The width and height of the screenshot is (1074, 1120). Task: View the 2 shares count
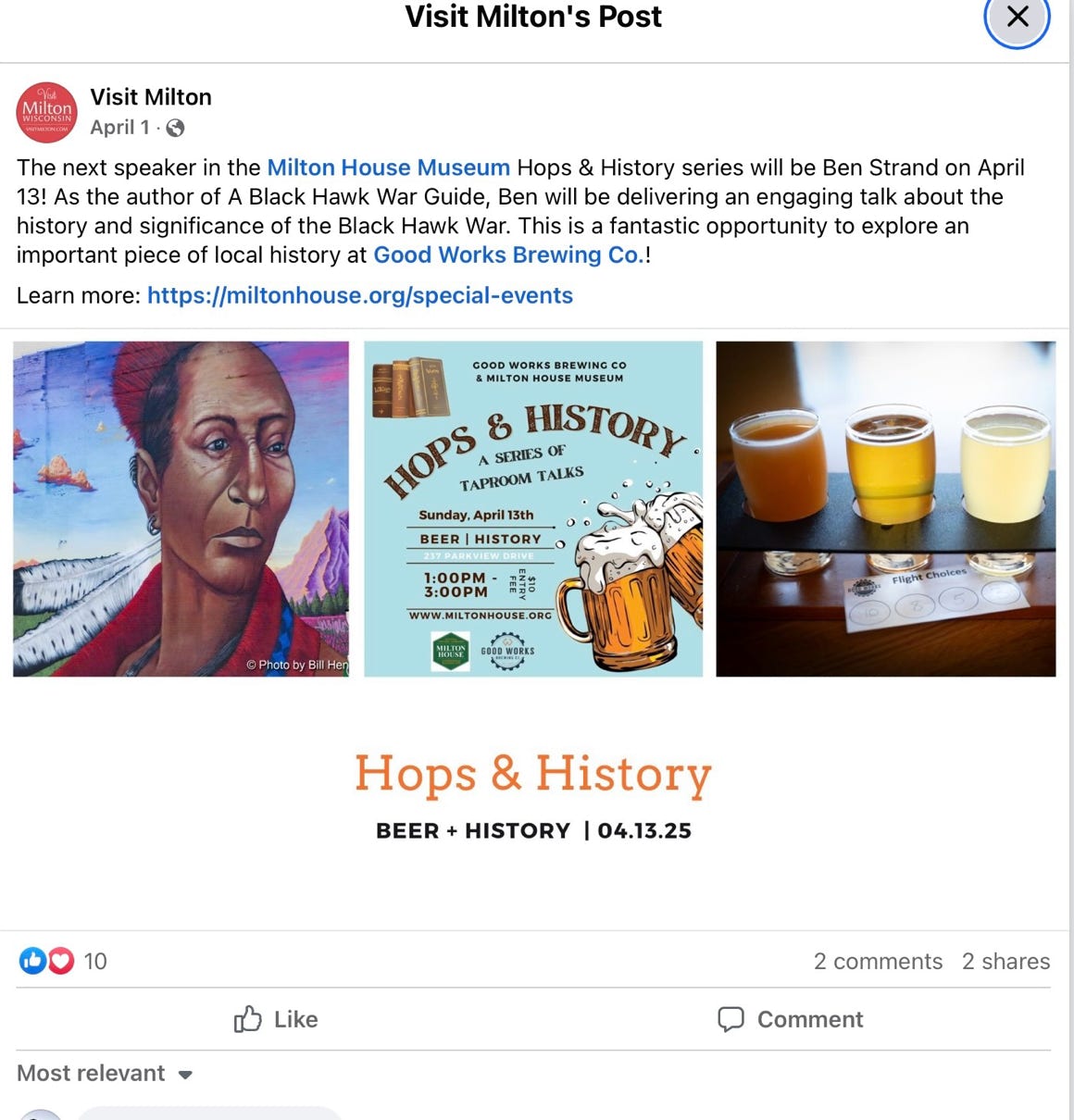[x=1005, y=961]
